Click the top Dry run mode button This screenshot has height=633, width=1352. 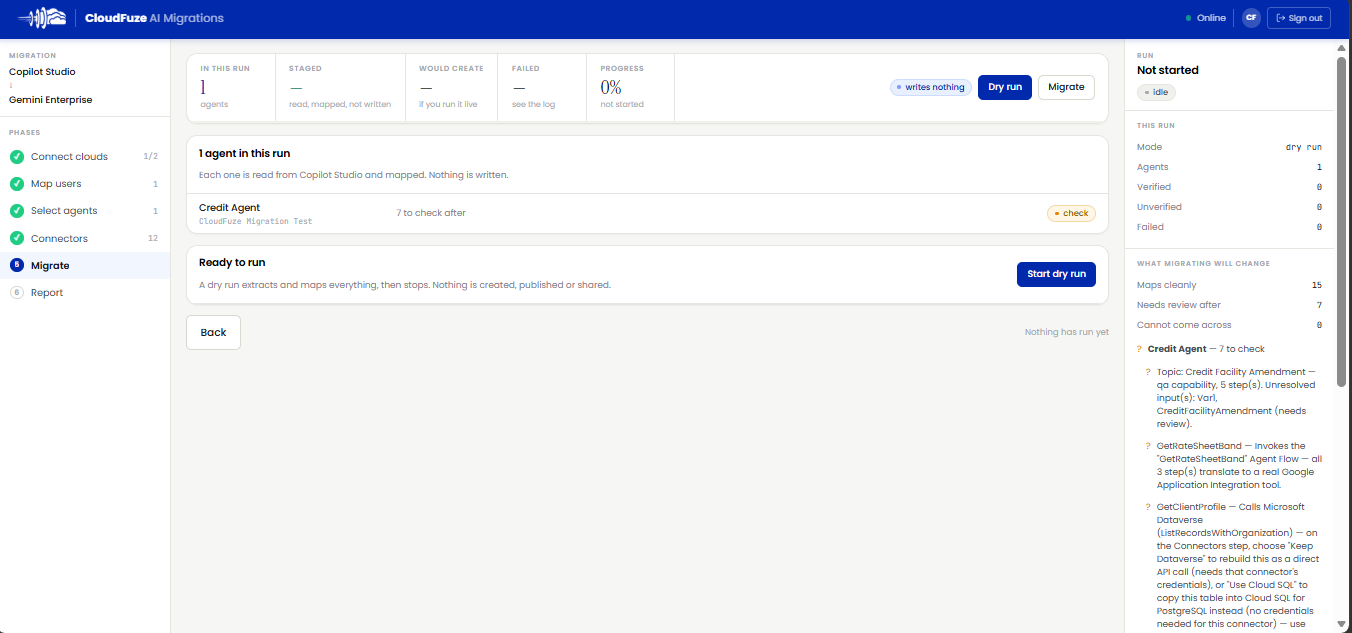point(1005,87)
